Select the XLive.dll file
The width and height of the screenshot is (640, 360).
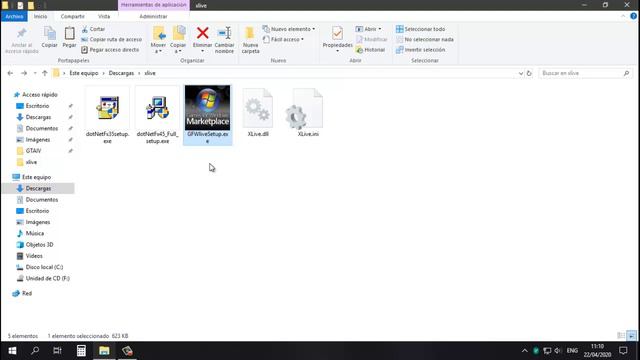pyautogui.click(x=258, y=113)
